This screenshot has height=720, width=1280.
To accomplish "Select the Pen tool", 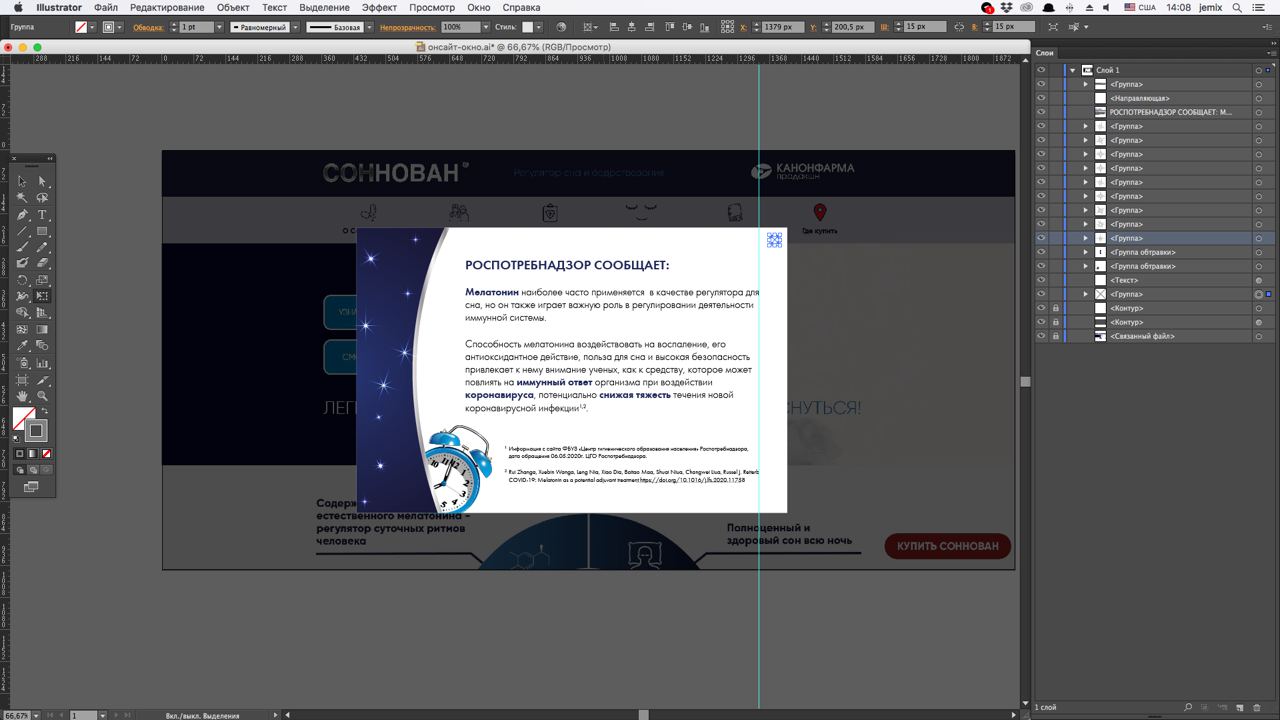I will click(21, 214).
